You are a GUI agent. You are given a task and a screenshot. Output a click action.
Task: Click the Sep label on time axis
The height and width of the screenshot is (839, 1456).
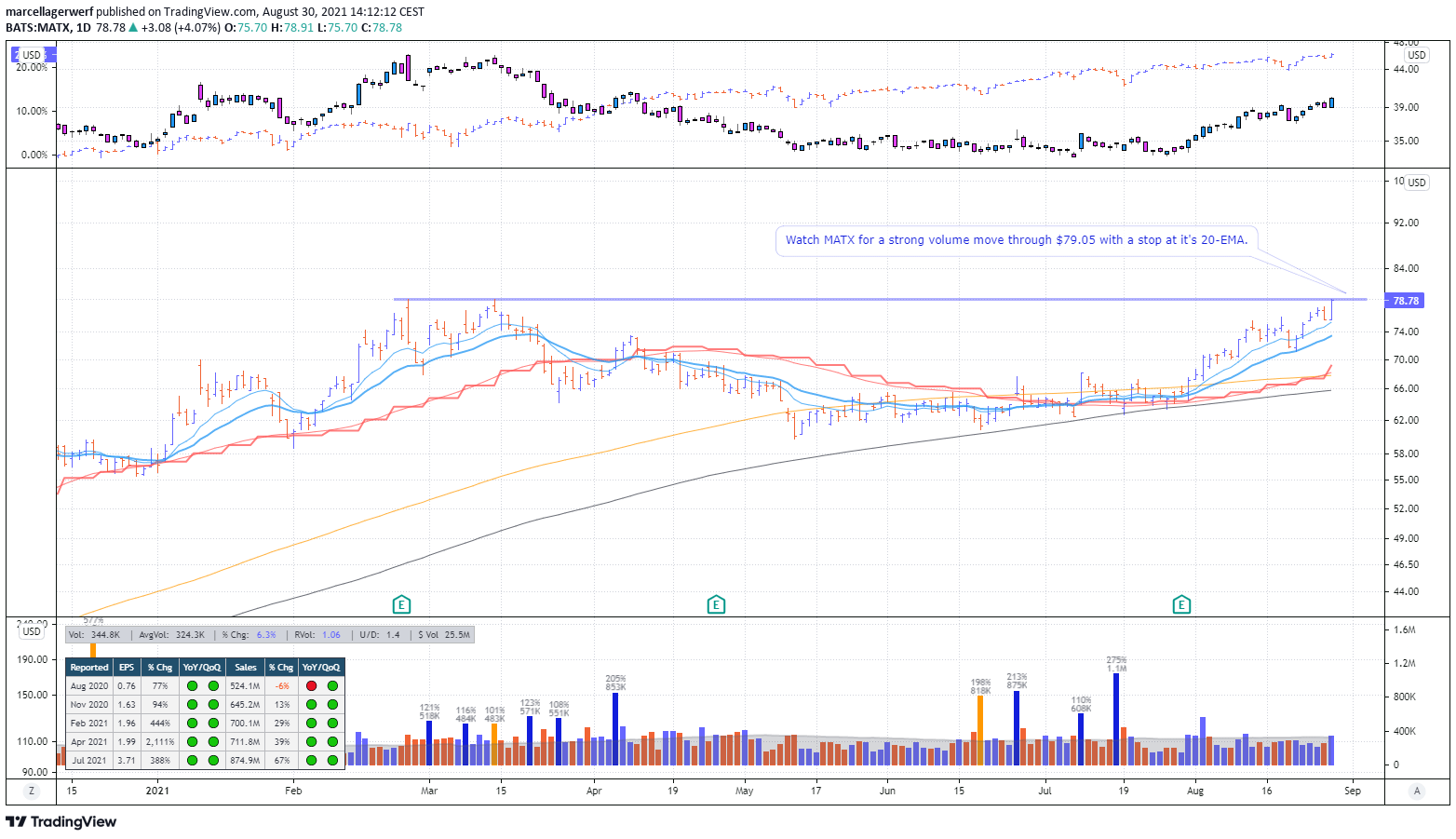pos(1353,792)
